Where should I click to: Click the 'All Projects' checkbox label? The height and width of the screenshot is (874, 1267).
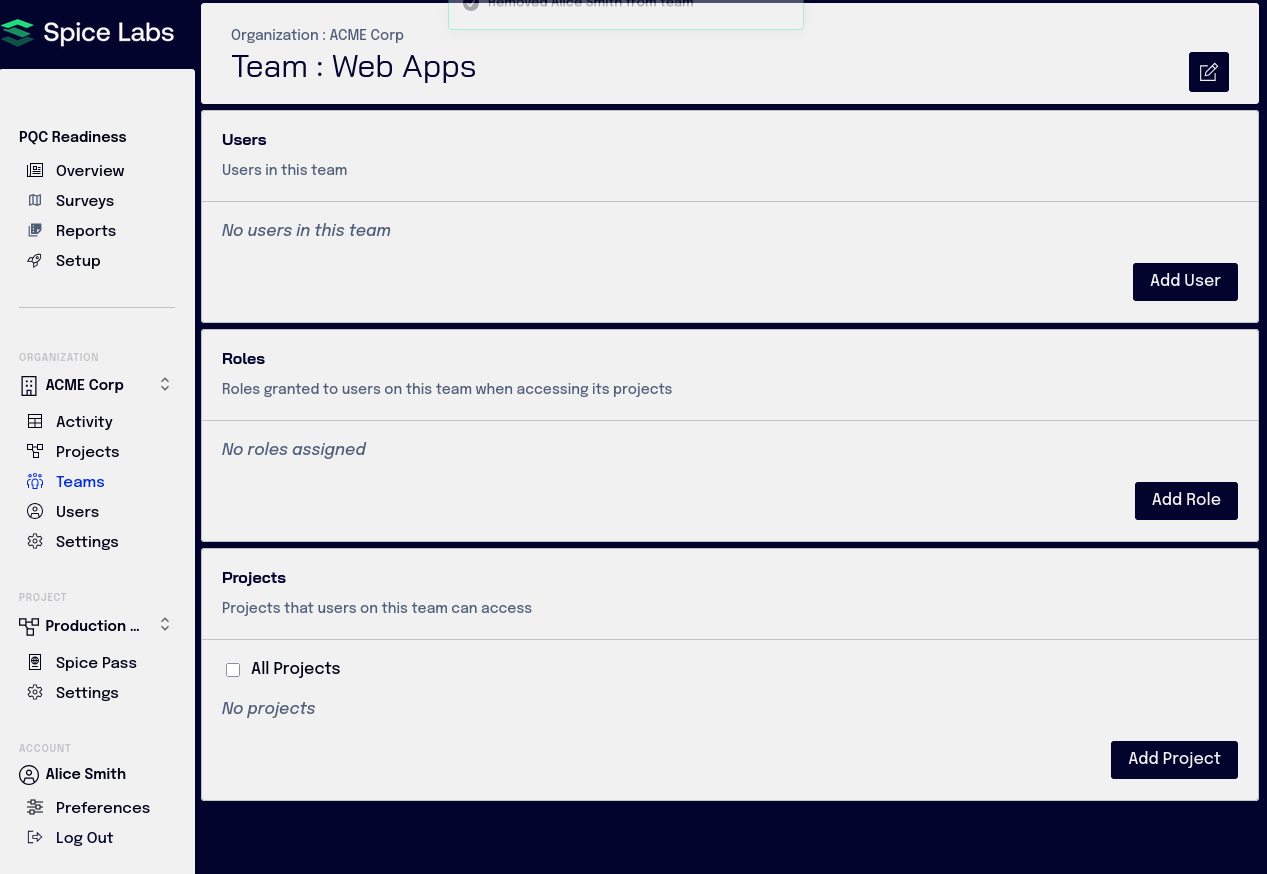click(x=296, y=669)
